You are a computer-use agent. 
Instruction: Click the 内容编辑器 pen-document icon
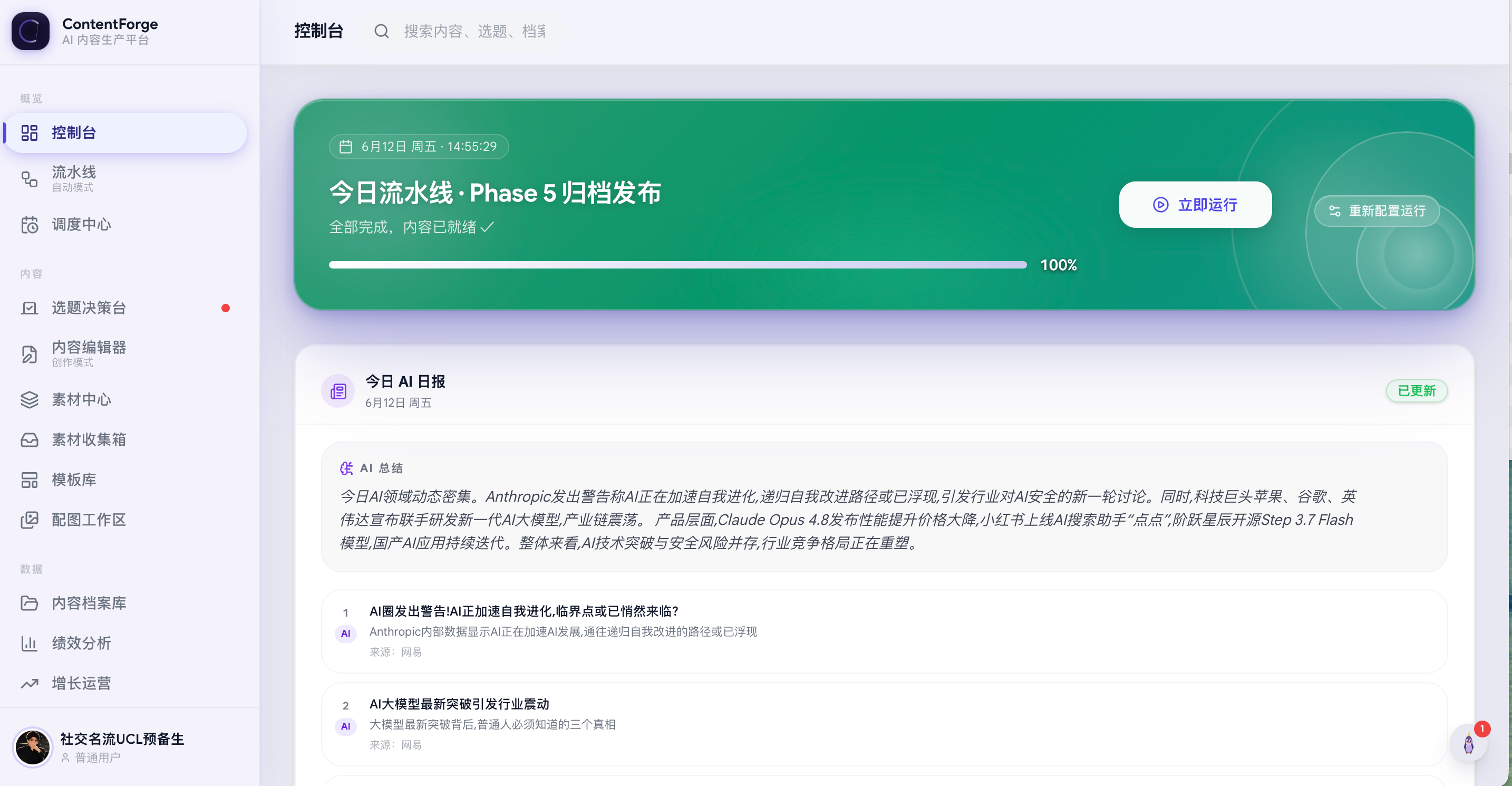(x=30, y=354)
